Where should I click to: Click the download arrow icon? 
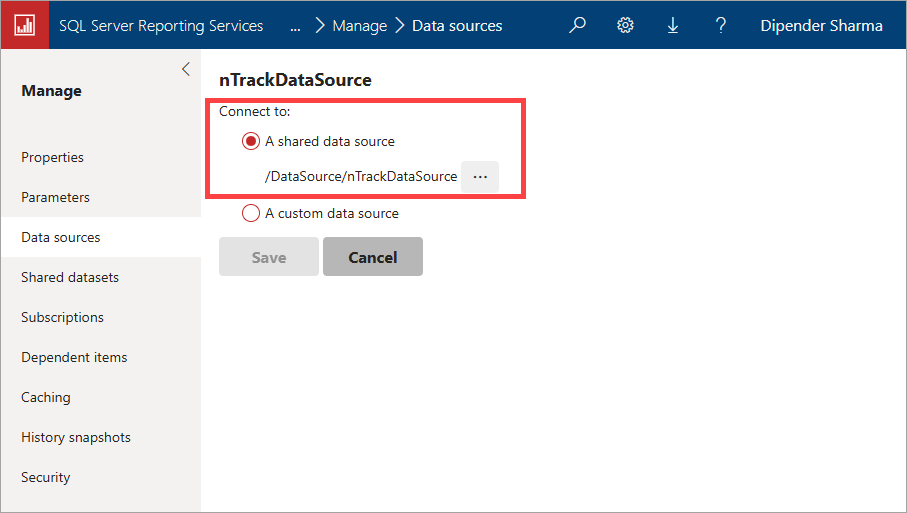[x=673, y=25]
